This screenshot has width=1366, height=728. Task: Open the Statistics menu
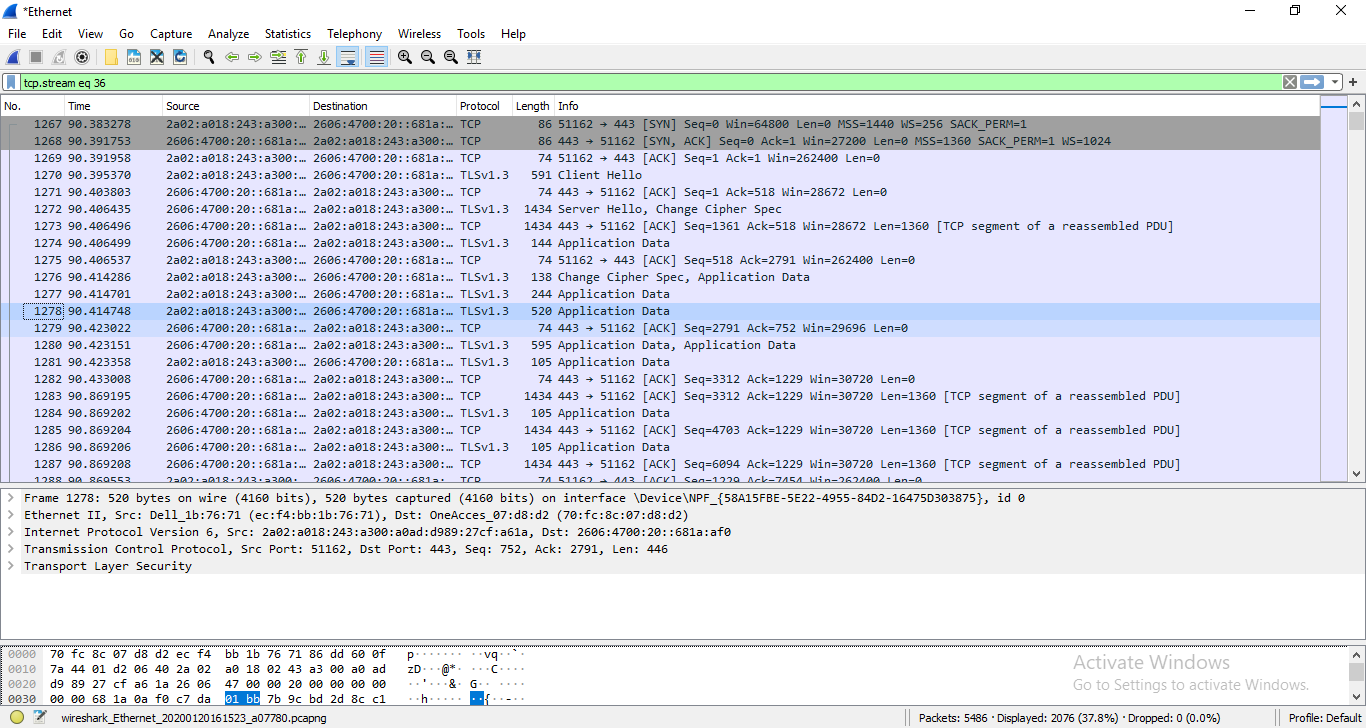[x=288, y=33]
